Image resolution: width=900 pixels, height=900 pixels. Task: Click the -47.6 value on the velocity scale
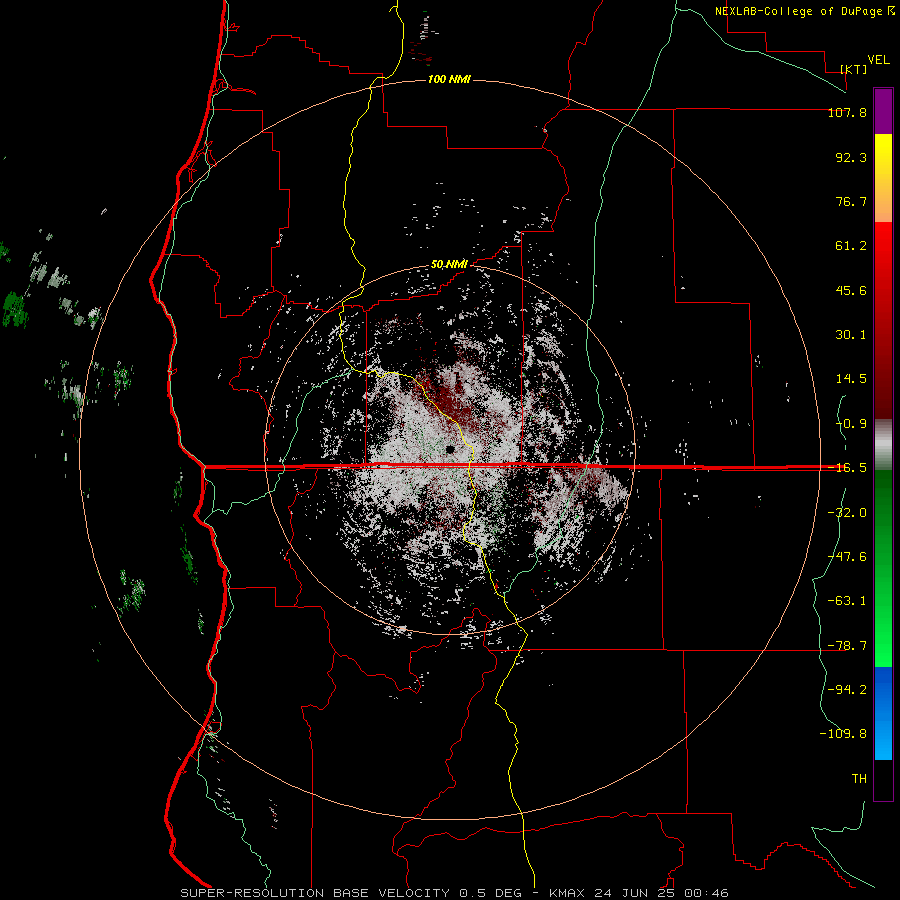tap(847, 557)
